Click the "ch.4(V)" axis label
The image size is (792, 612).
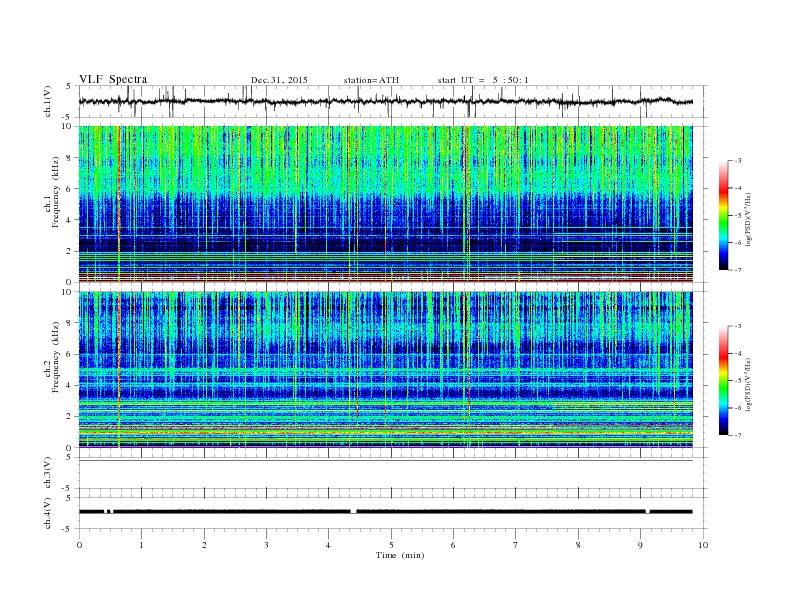tap(48, 513)
